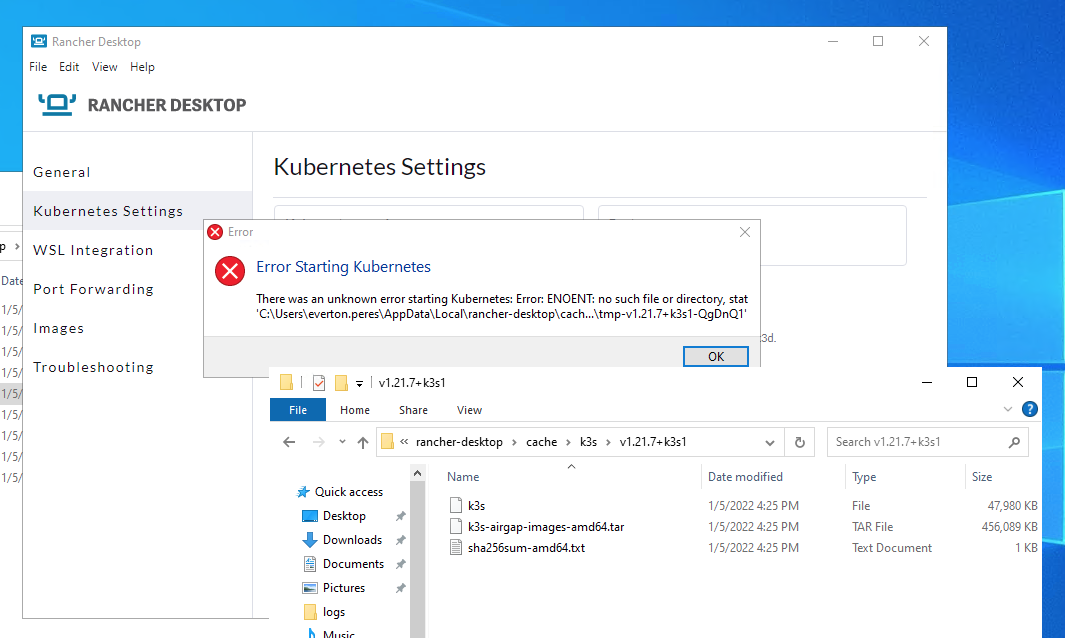This screenshot has height=638, width=1065.
Task: Open Downloads in navigation pane
Action: click(x=352, y=540)
